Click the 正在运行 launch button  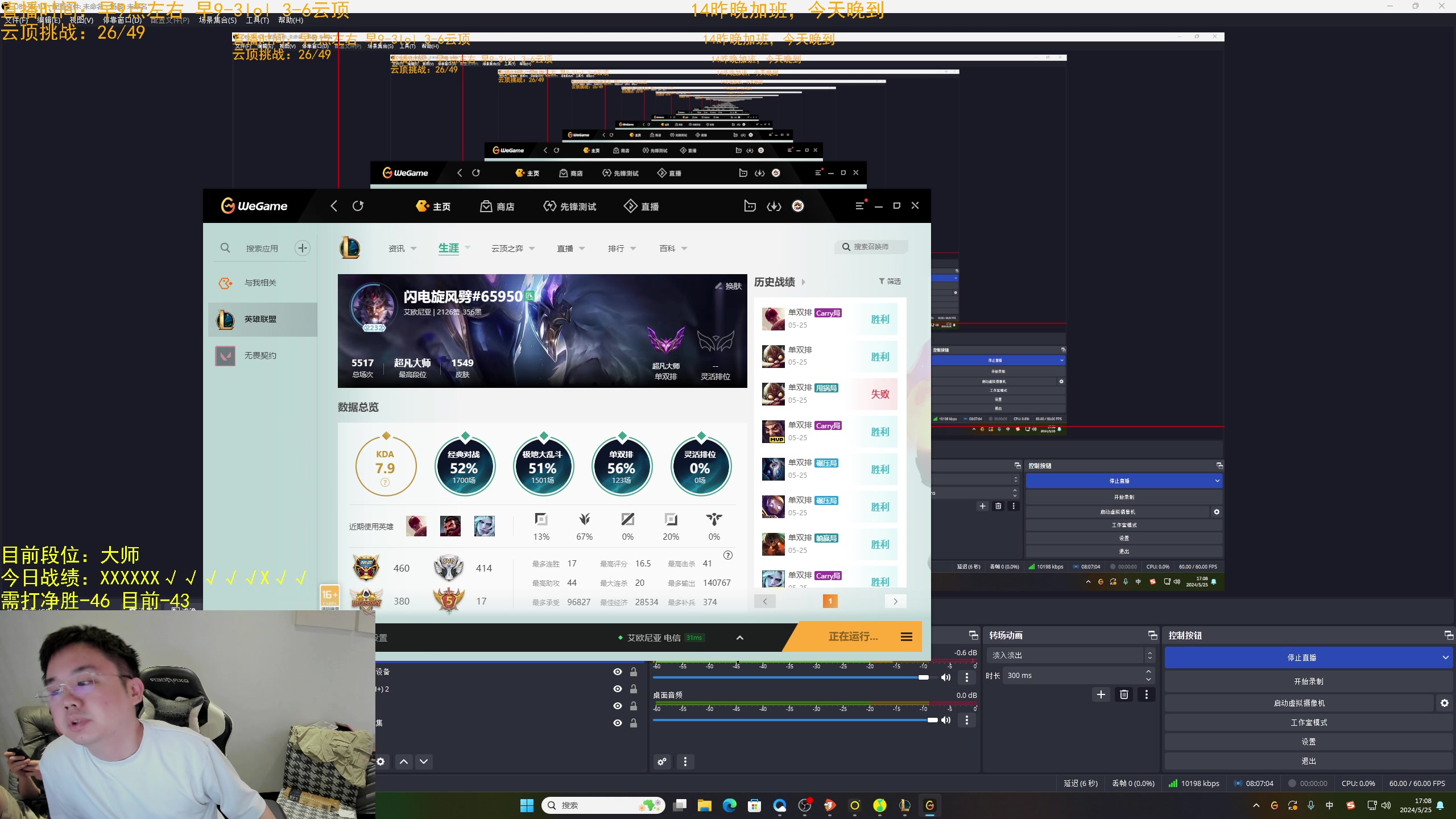point(853,637)
